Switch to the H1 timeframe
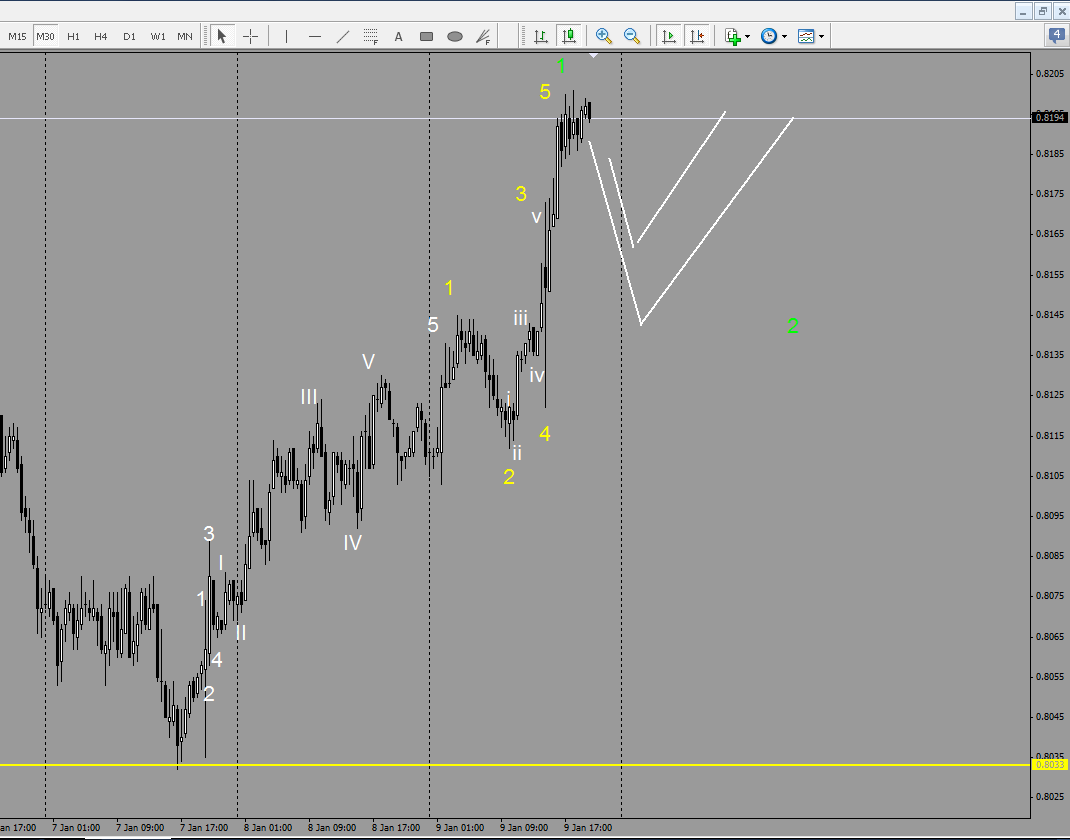Viewport: 1070px width, 840px height. (73, 35)
